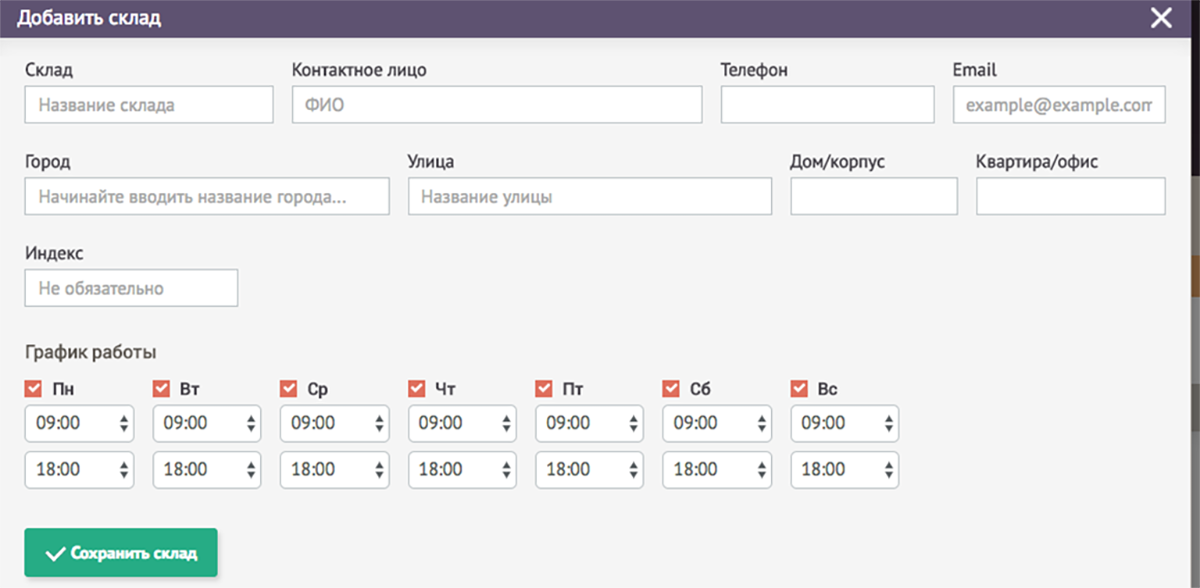The image size is (1200, 588).
Task: Click the Email example field
Action: coord(1058,104)
